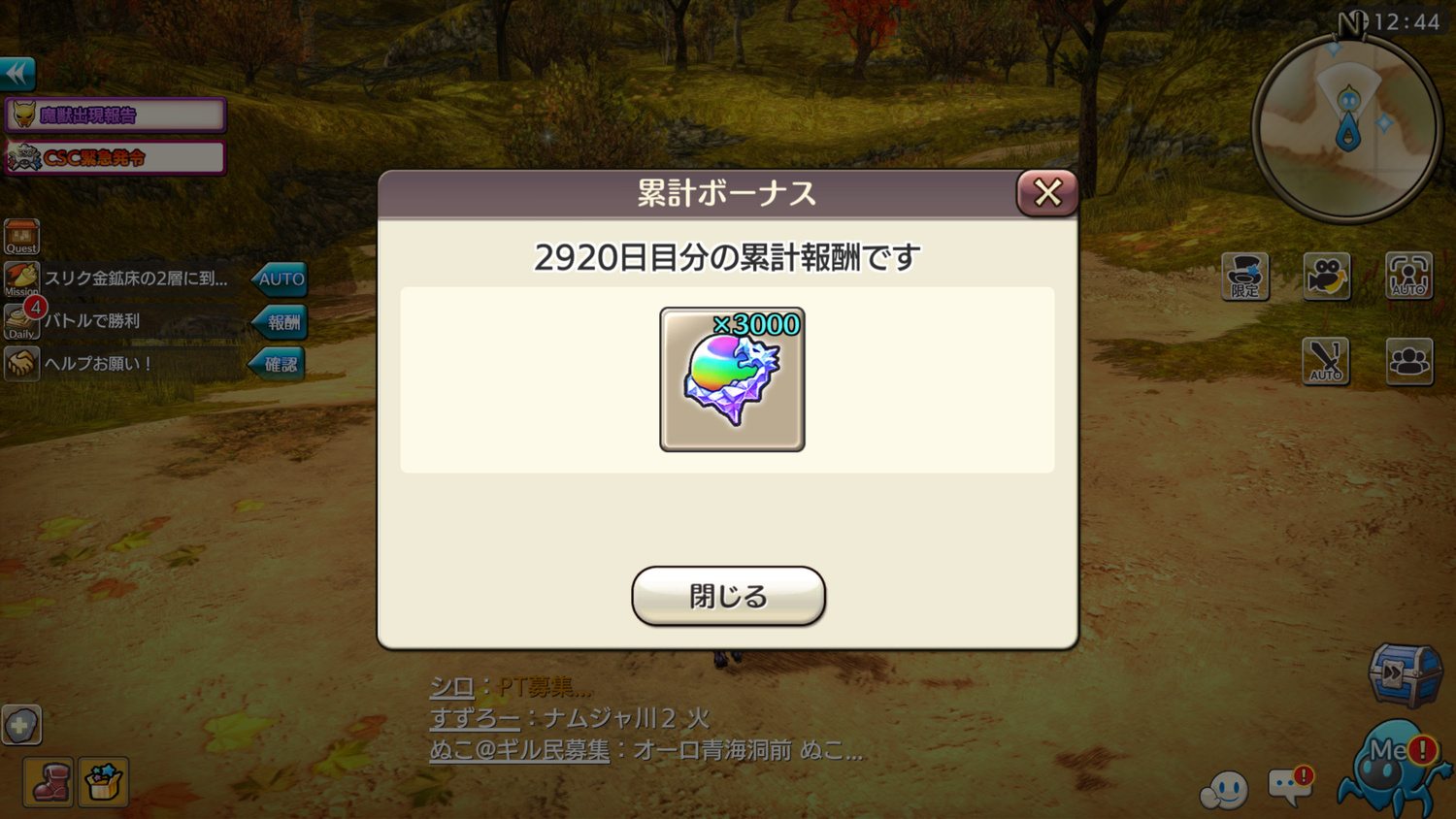
Task: Open the 限定 top-hat icon
Action: click(1244, 277)
